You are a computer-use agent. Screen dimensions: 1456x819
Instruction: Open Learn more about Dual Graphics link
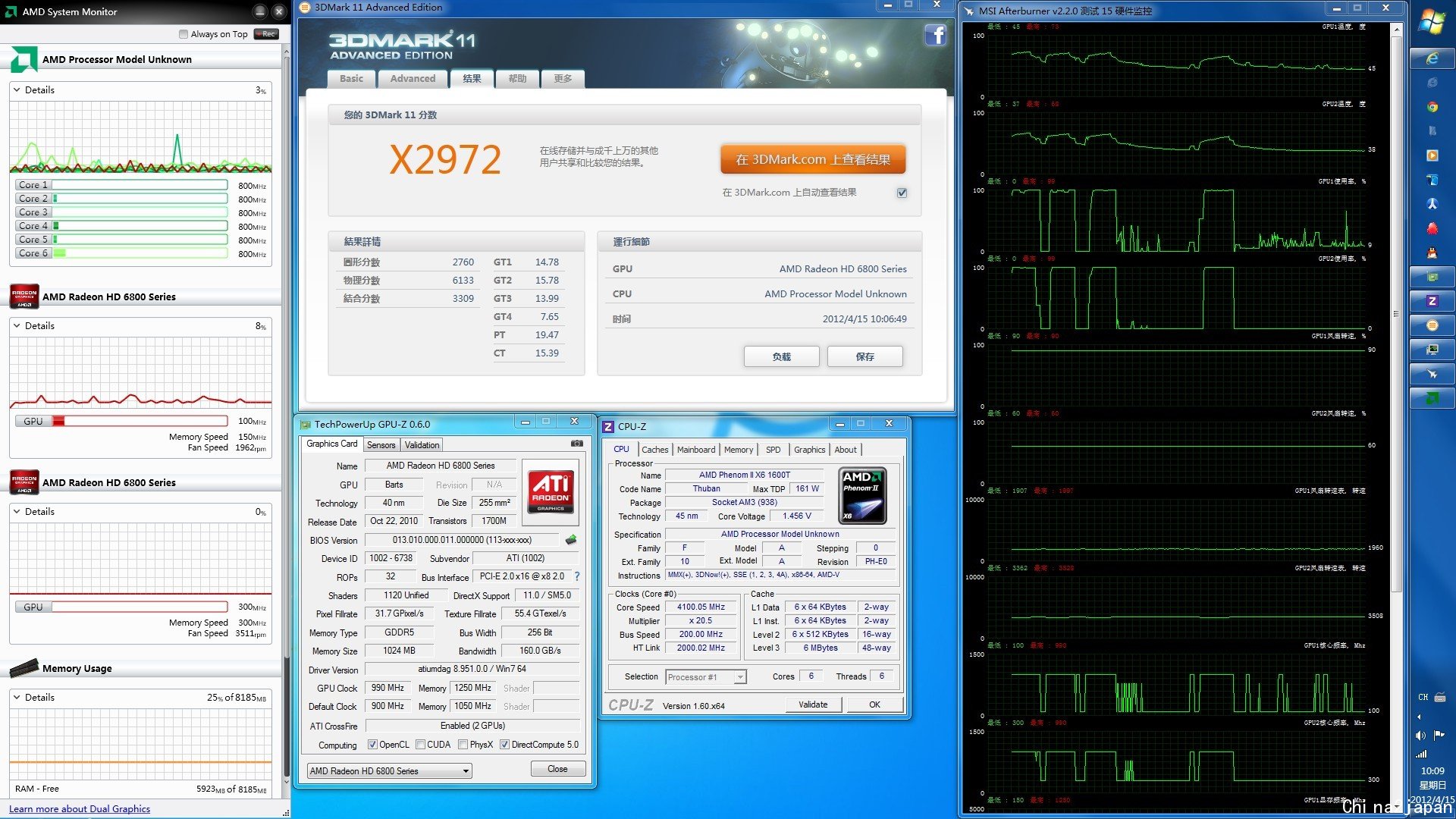point(80,809)
